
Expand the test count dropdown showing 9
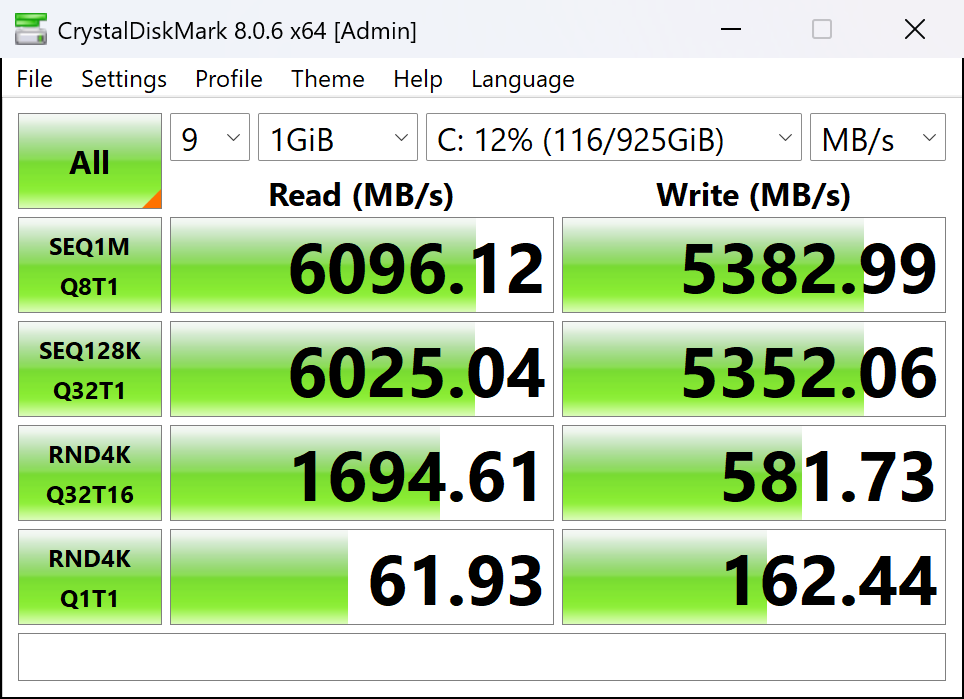210,137
